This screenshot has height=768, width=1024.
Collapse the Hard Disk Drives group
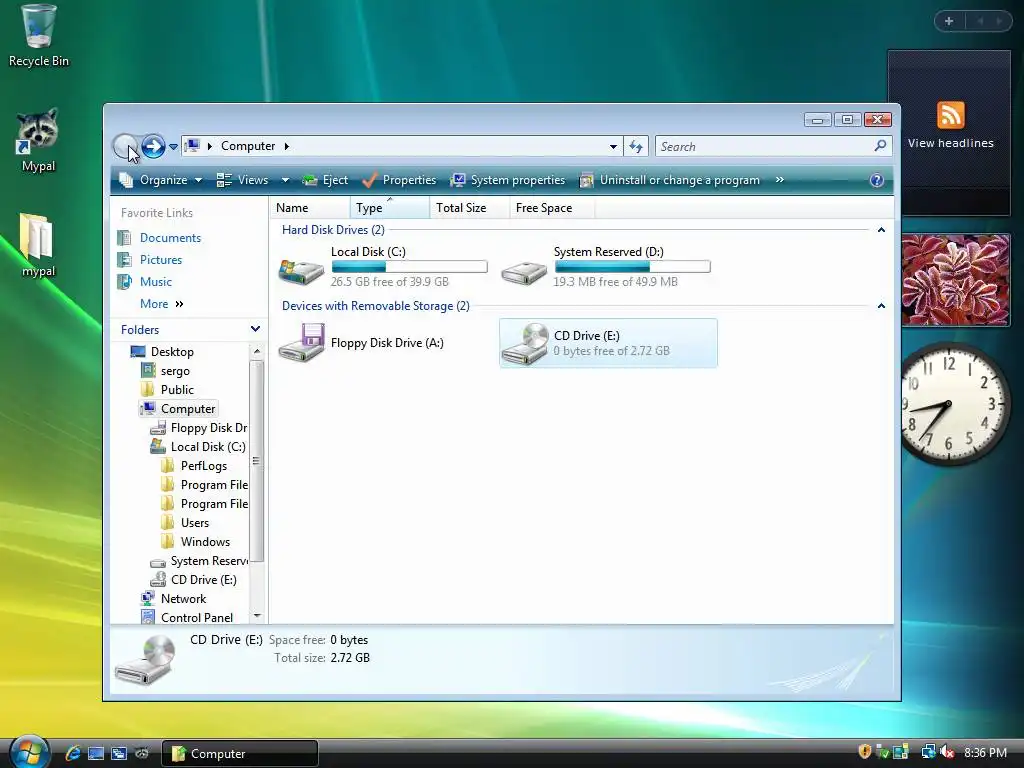881,230
